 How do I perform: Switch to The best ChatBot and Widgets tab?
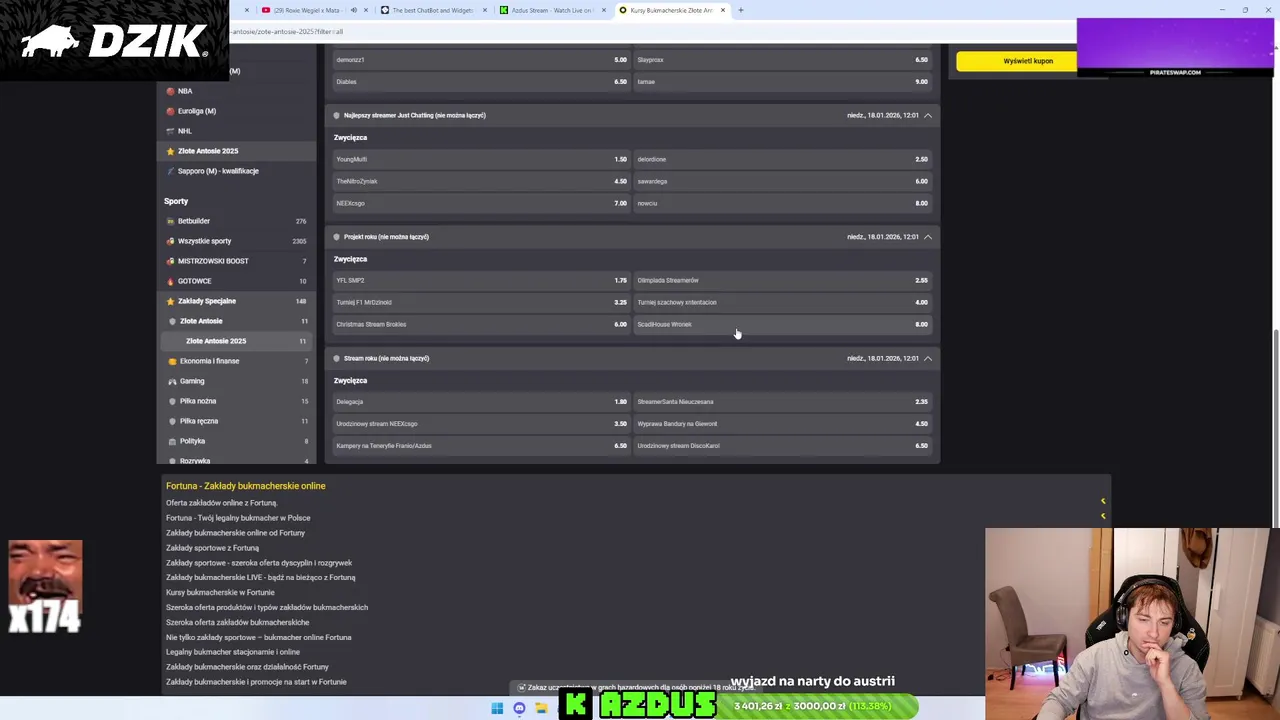pyautogui.click(x=434, y=10)
